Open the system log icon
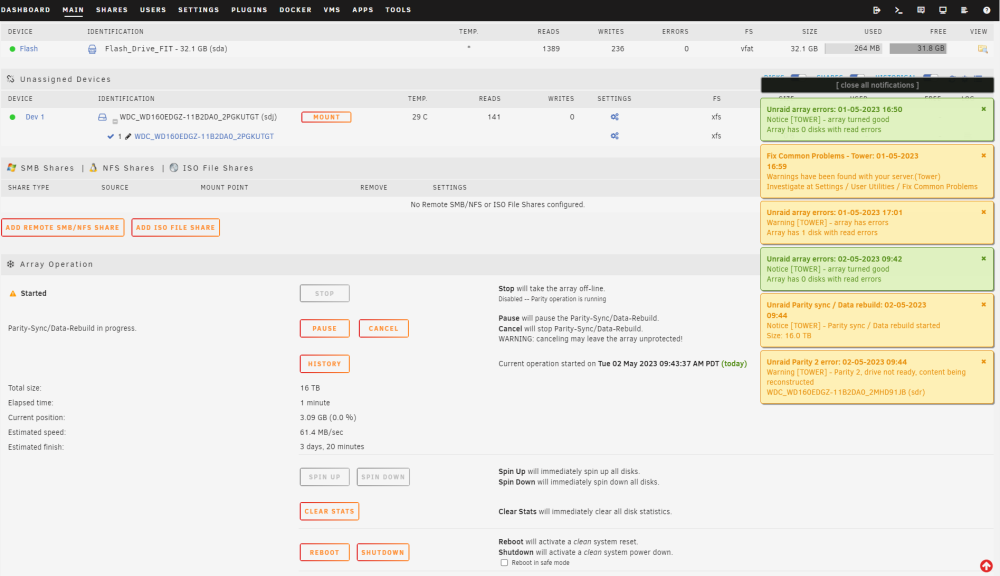Viewport: 1000px width, 576px height. (964, 10)
